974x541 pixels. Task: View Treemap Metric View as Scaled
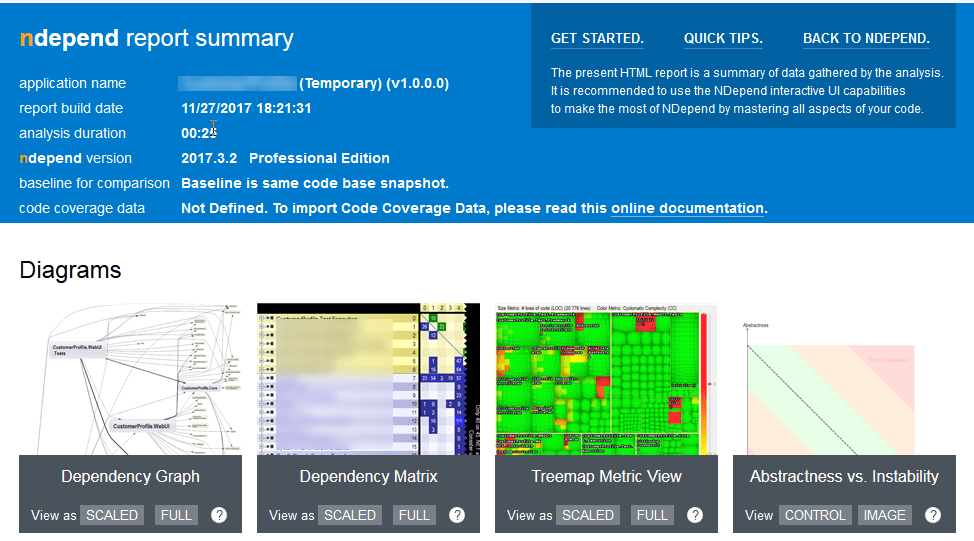(x=588, y=515)
